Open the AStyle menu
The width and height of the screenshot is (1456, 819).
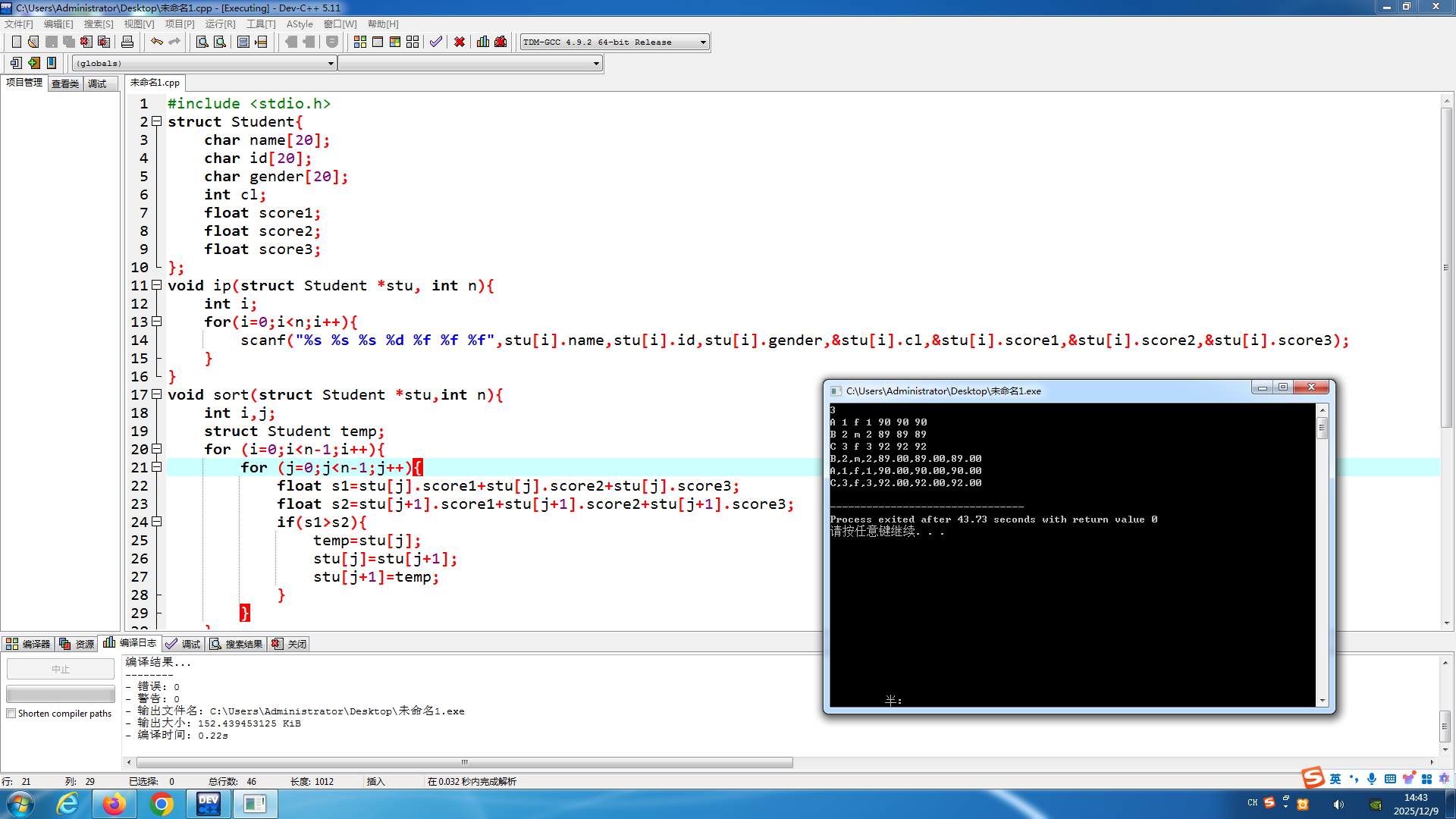click(x=299, y=24)
